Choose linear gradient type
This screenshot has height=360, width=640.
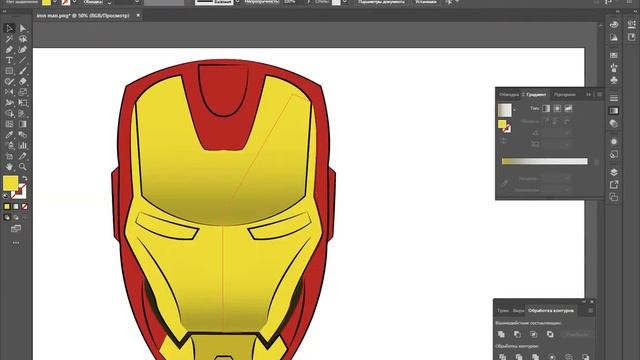546,109
